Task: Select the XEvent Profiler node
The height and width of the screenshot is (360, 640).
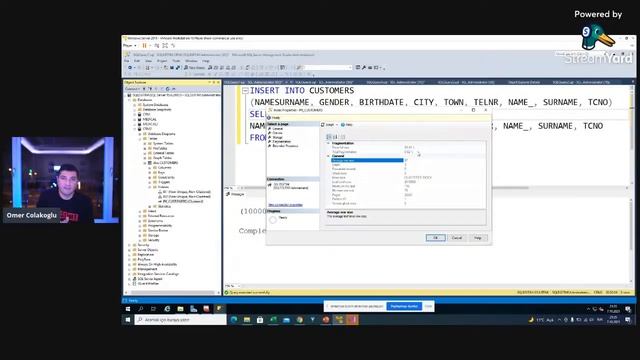Action: point(148,284)
